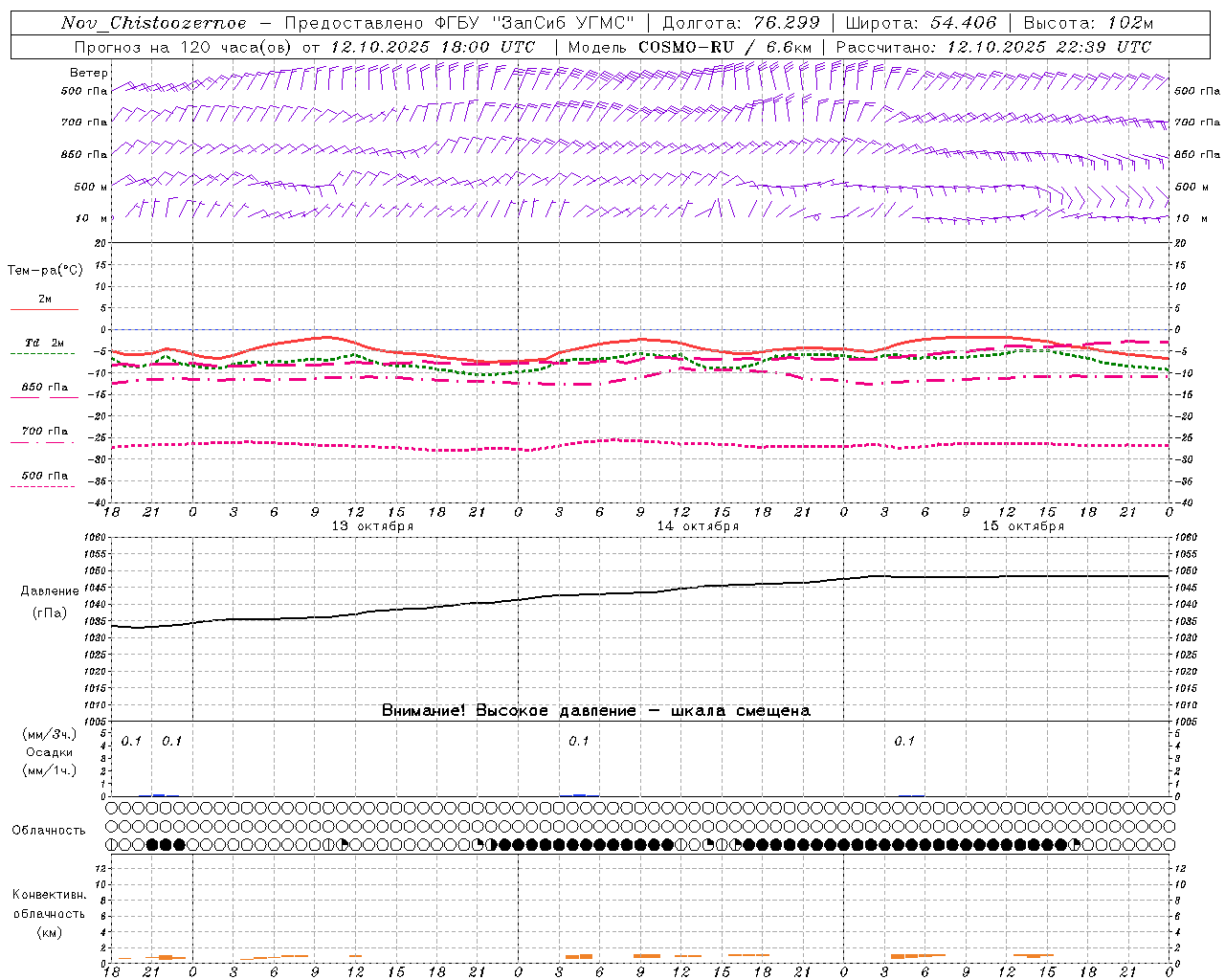The image size is (1225, 980).
Task: Select the "Широта: 54.406" header text
Action: click(x=921, y=23)
